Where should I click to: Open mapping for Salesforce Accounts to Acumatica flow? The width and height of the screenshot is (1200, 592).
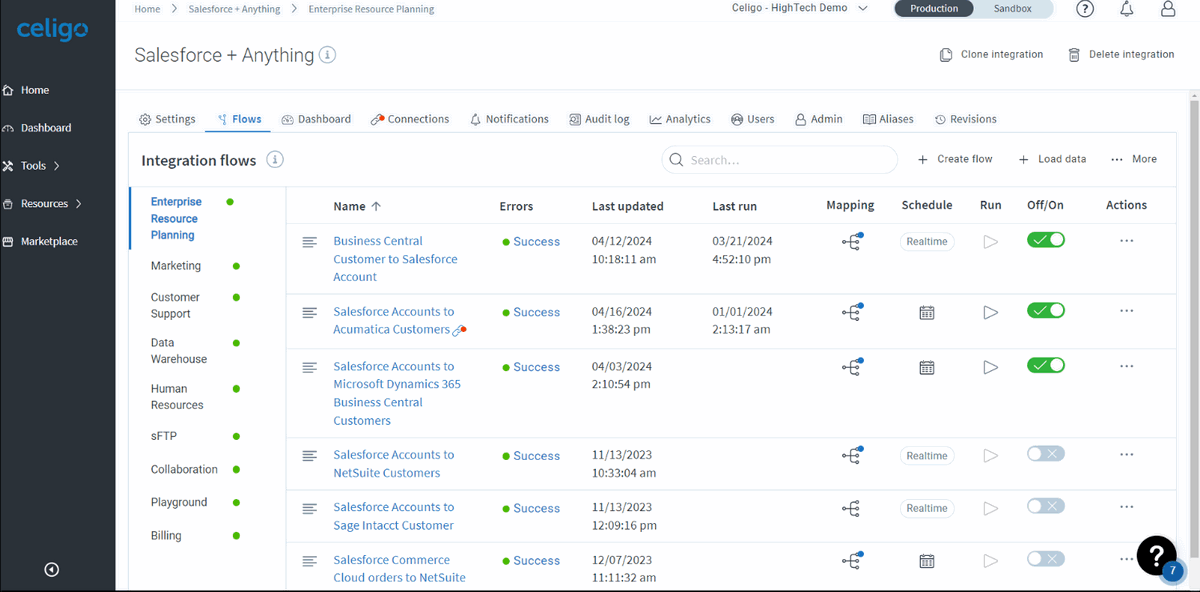tap(852, 312)
